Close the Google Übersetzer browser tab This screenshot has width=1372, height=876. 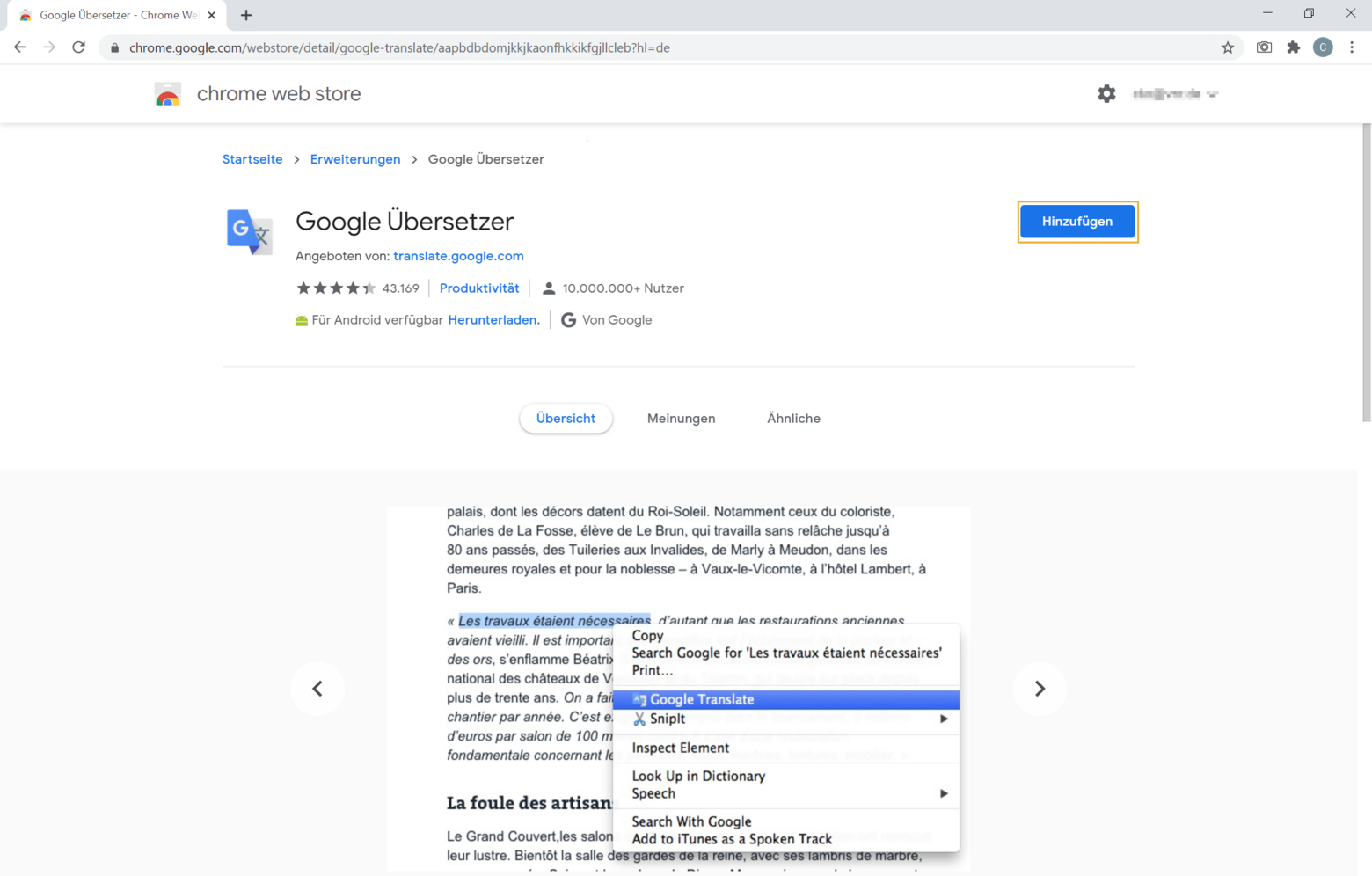click(x=212, y=15)
